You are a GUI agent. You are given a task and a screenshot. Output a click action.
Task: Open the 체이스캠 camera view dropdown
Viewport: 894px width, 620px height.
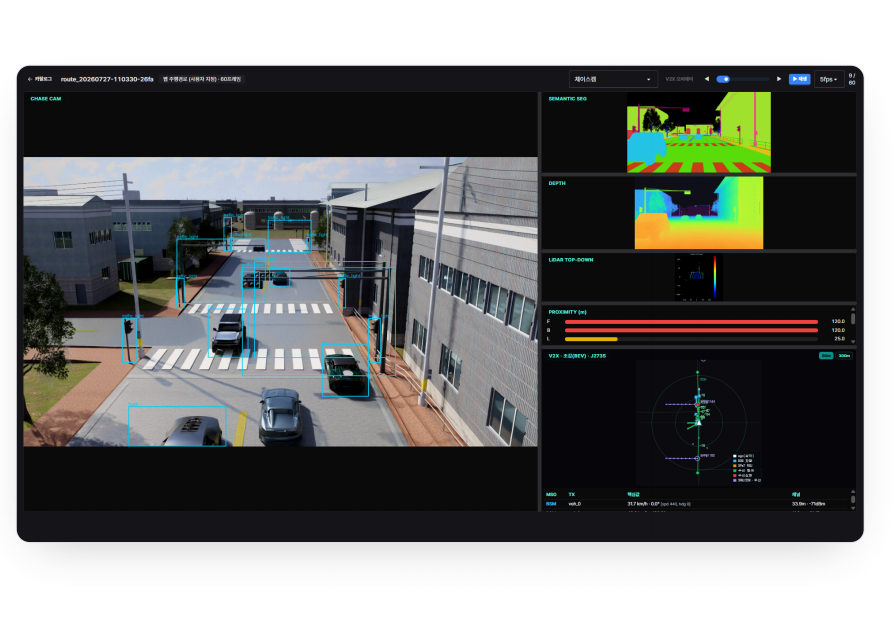click(x=613, y=79)
